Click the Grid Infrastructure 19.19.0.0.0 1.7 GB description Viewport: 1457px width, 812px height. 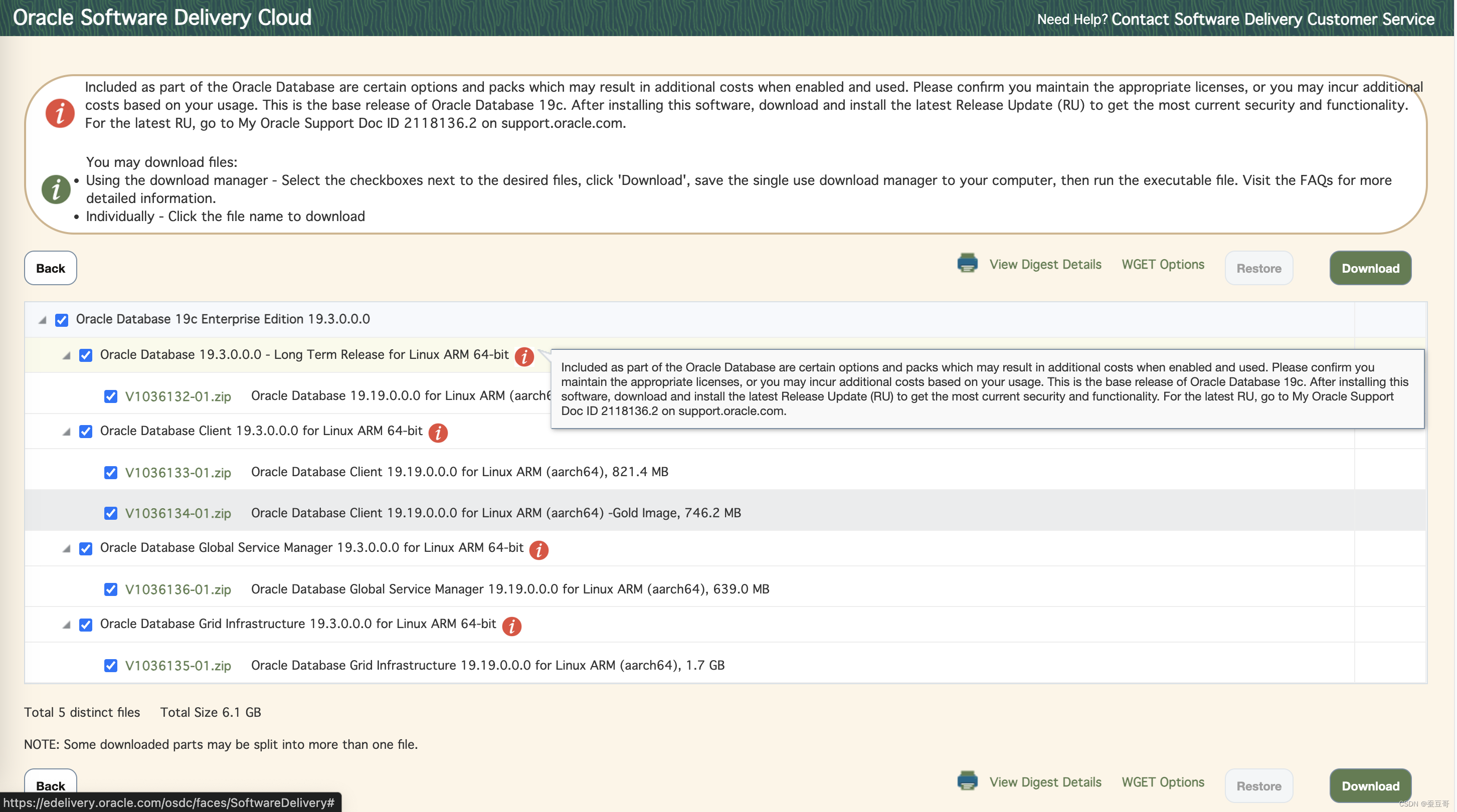(487, 665)
